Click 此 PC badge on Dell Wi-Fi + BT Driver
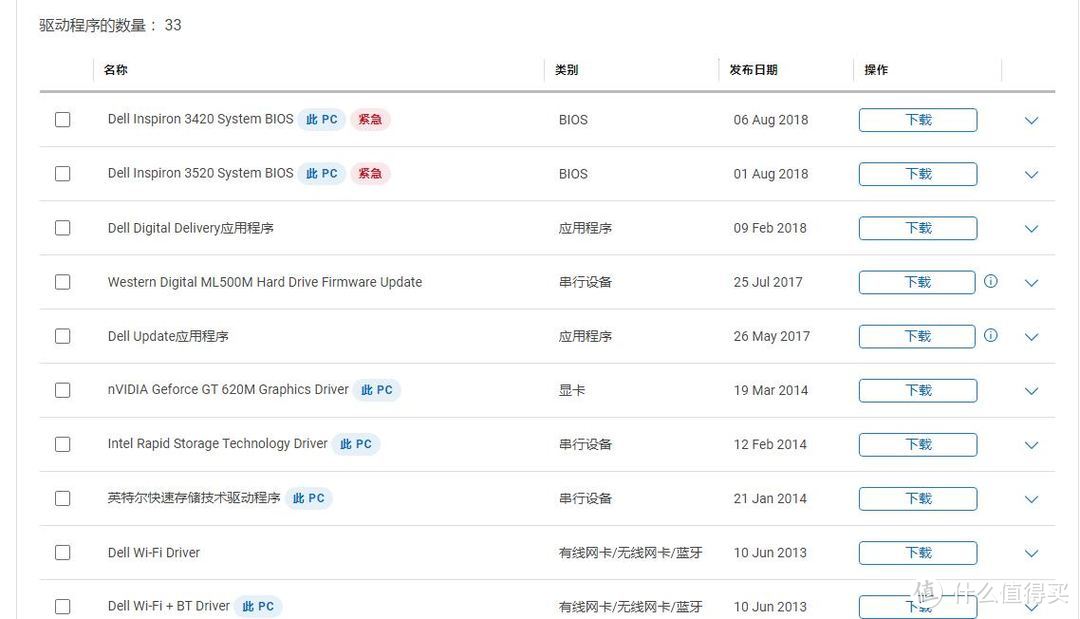 258,607
